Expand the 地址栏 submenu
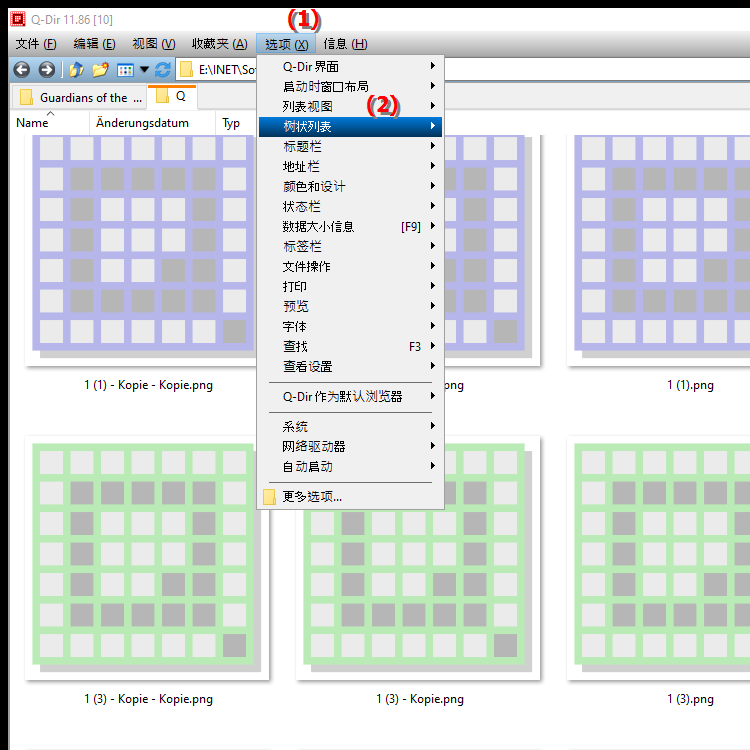Image resolution: width=750 pixels, height=750 pixels. (350, 166)
